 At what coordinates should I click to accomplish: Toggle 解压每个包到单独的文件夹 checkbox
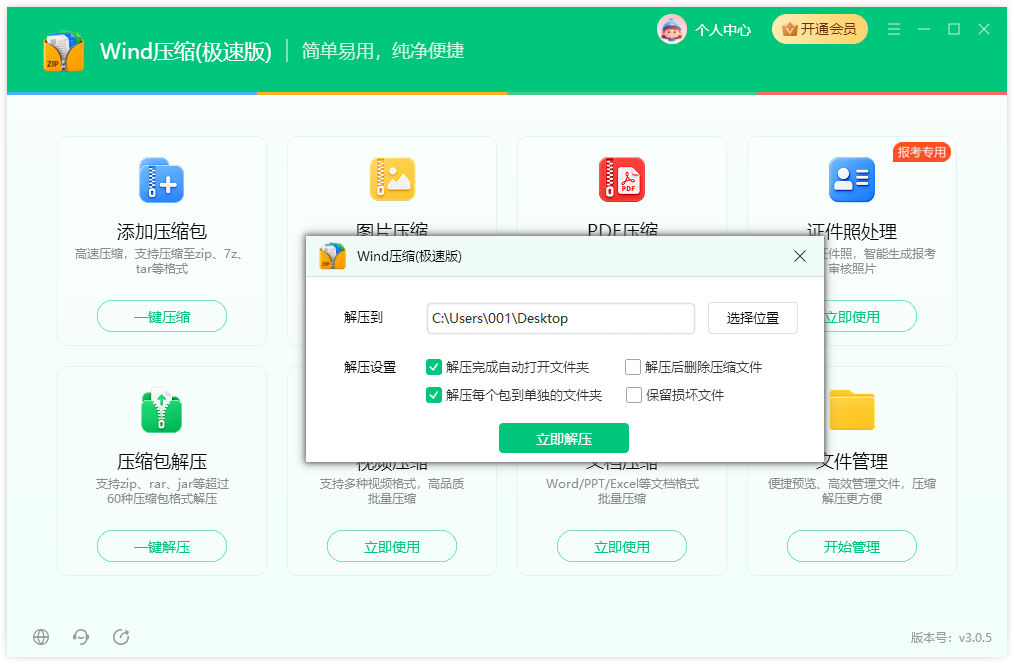pyautogui.click(x=434, y=395)
